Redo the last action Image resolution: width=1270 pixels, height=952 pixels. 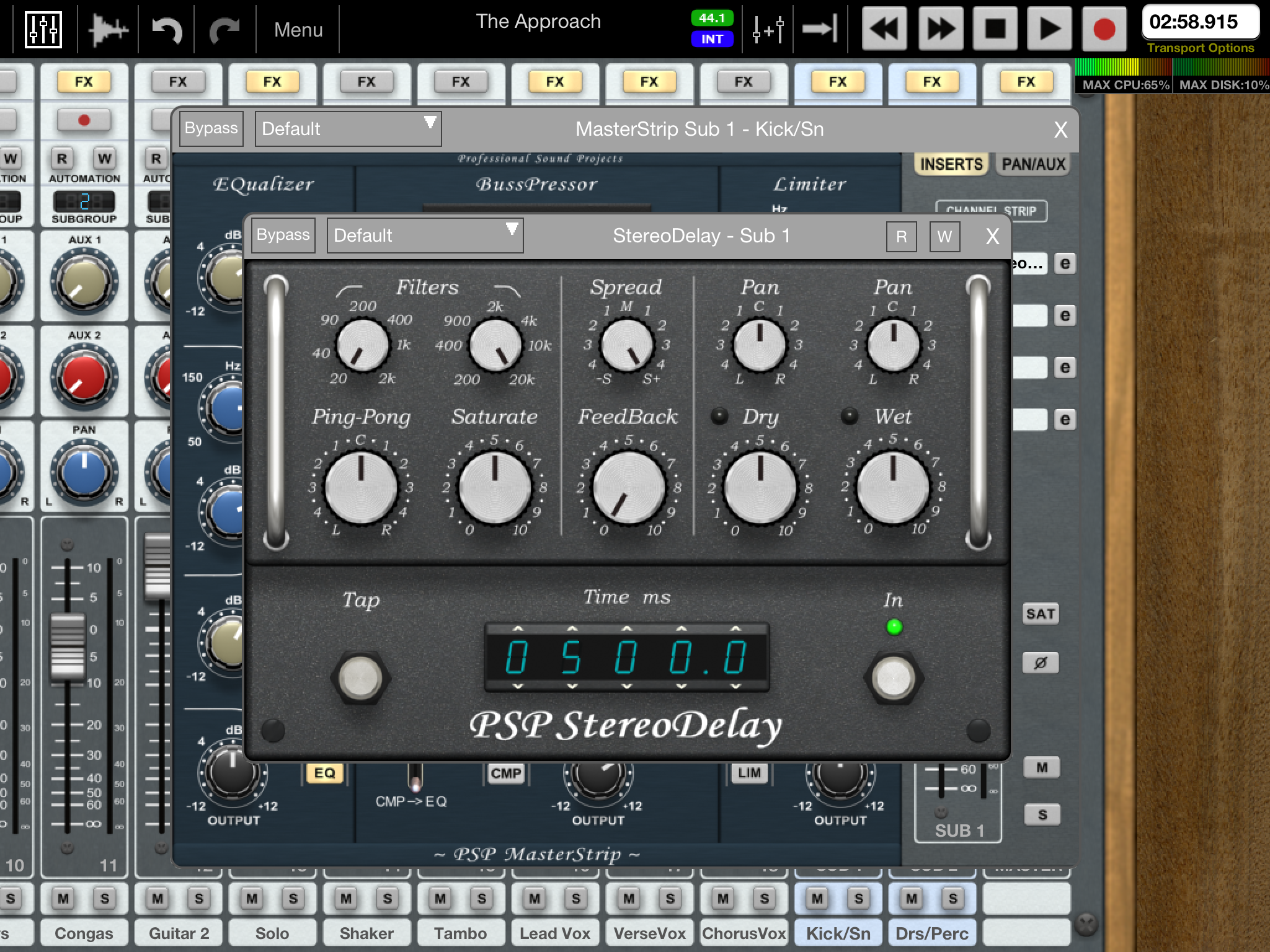(x=224, y=29)
